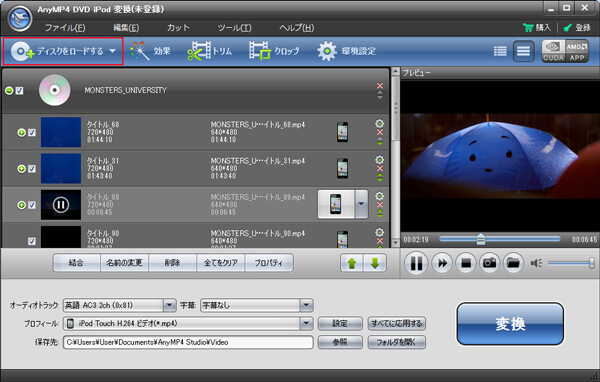Screen dimensions: 600x382
Task: Delete title 31 with red X
Action: pos(380,169)
